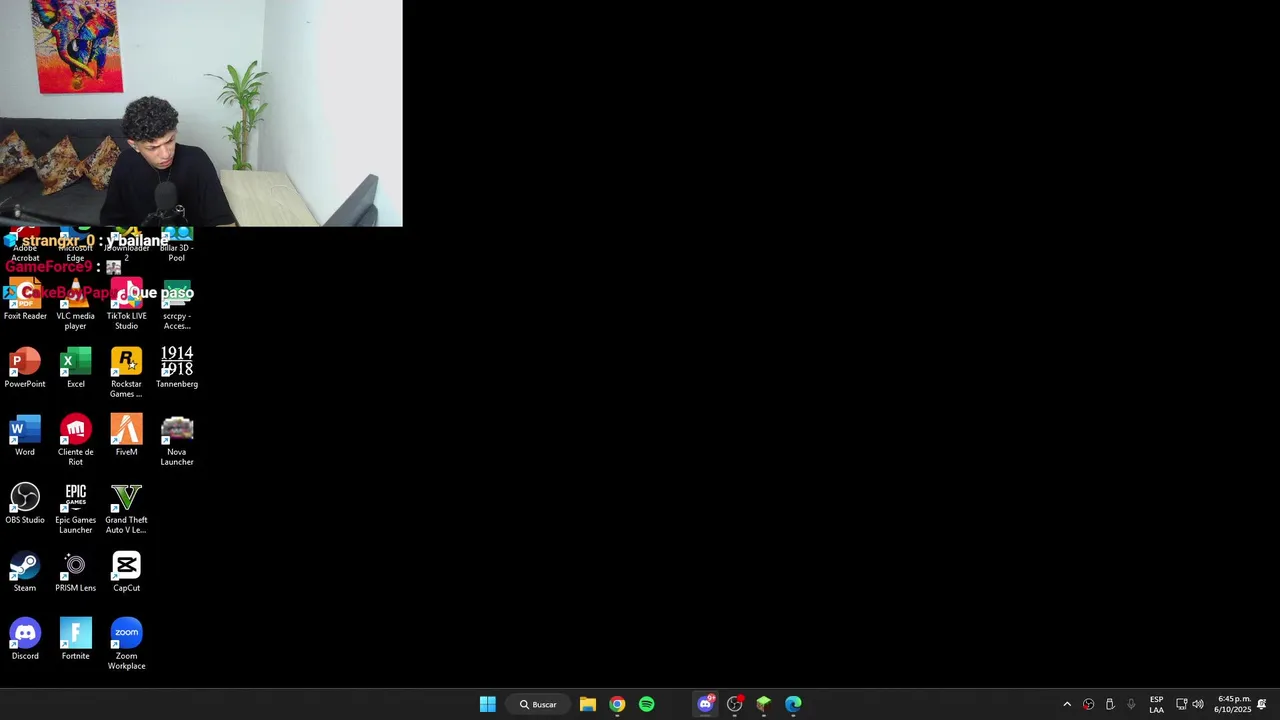The height and width of the screenshot is (720, 1280).
Task: Click the volume speaker tray icon
Action: click(1198, 704)
